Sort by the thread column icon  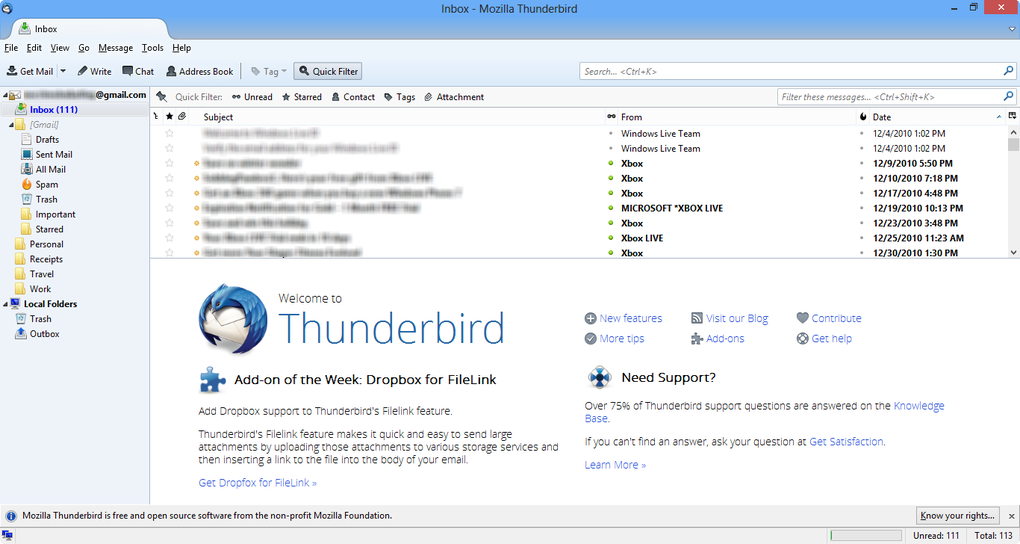[155, 116]
